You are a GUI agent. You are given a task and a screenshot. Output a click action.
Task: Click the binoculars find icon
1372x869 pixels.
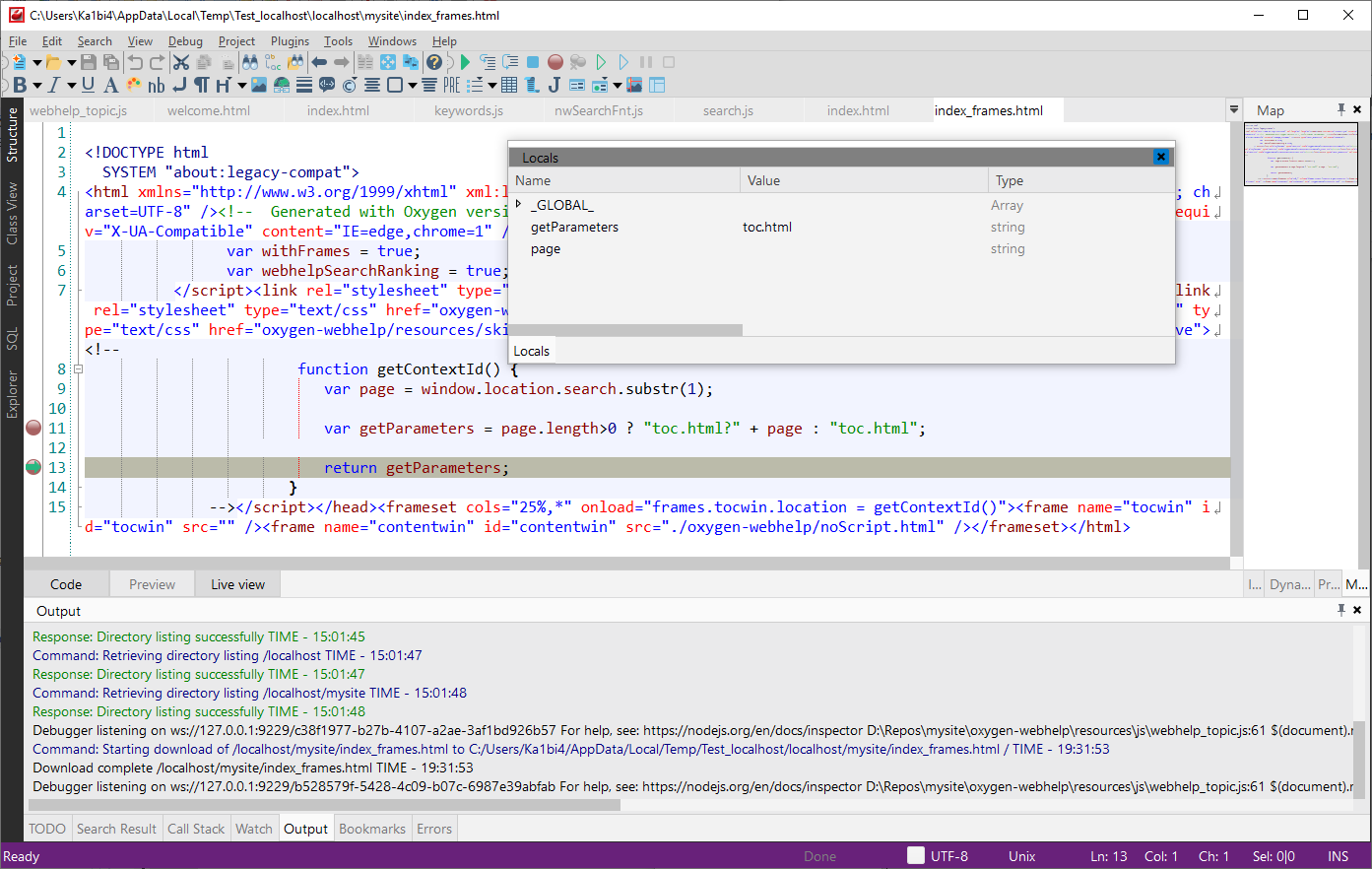pyautogui.click(x=249, y=62)
